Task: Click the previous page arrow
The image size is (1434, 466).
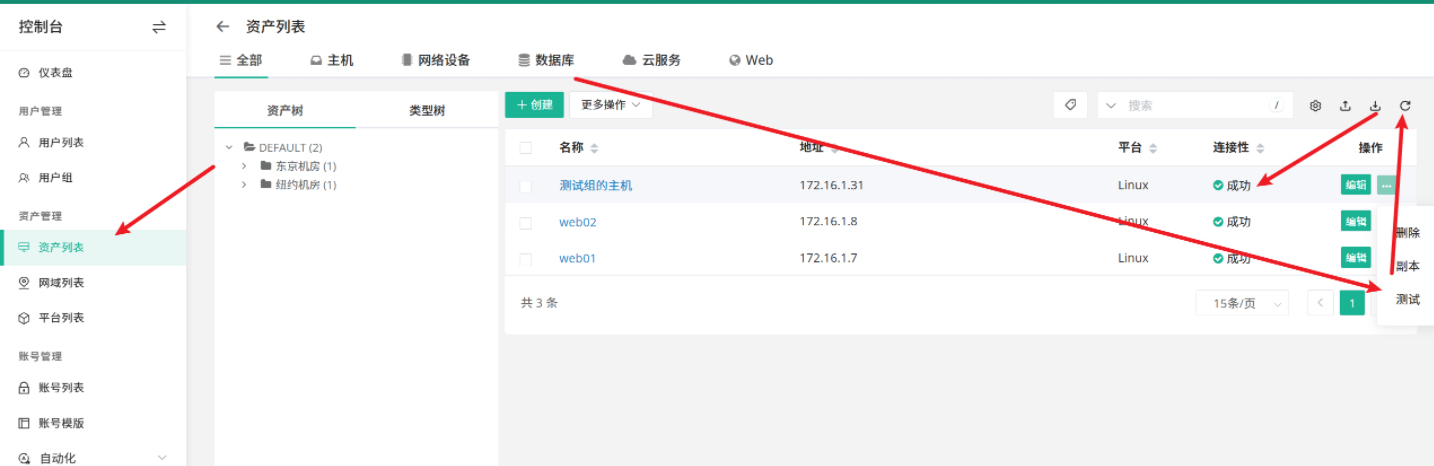Action: pos(1321,303)
